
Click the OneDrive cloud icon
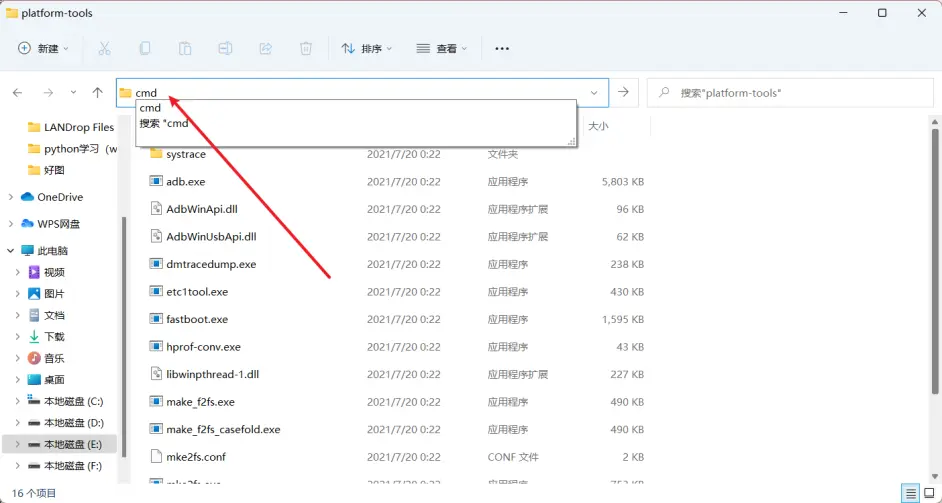coord(27,197)
